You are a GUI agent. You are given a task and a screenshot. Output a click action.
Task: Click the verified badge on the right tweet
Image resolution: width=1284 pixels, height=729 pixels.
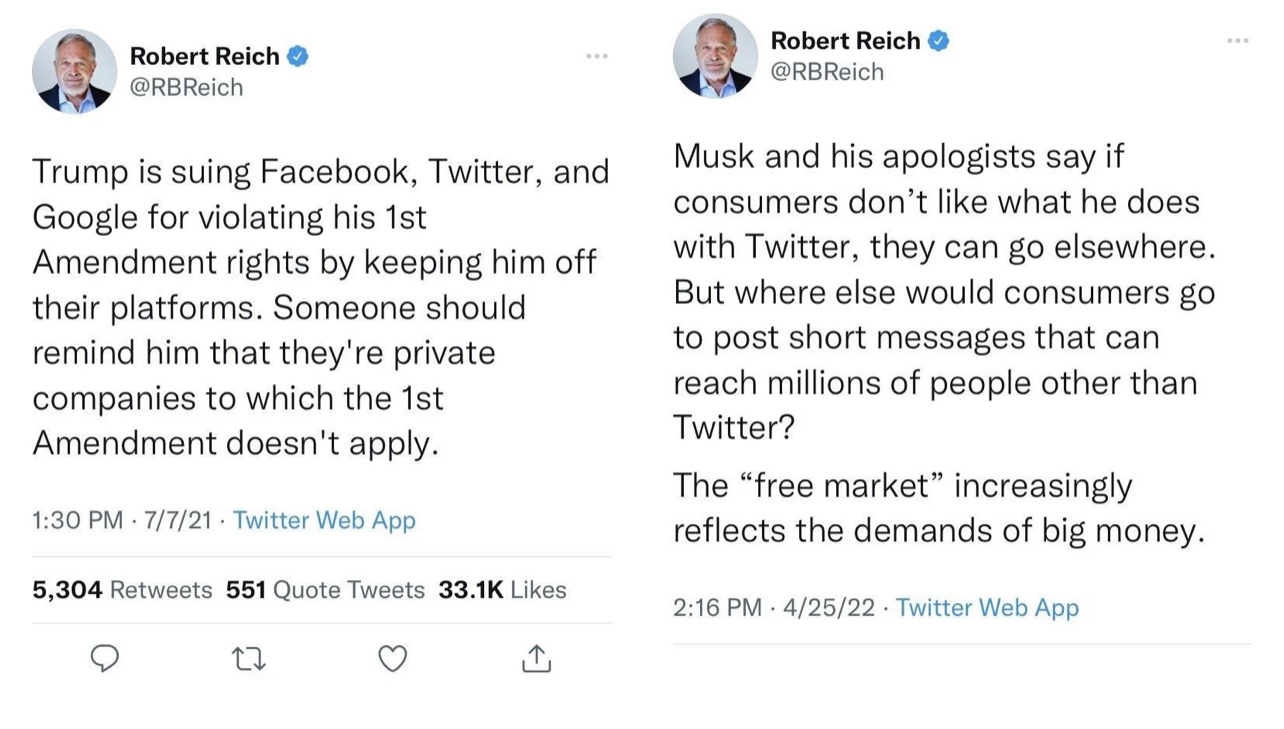938,41
